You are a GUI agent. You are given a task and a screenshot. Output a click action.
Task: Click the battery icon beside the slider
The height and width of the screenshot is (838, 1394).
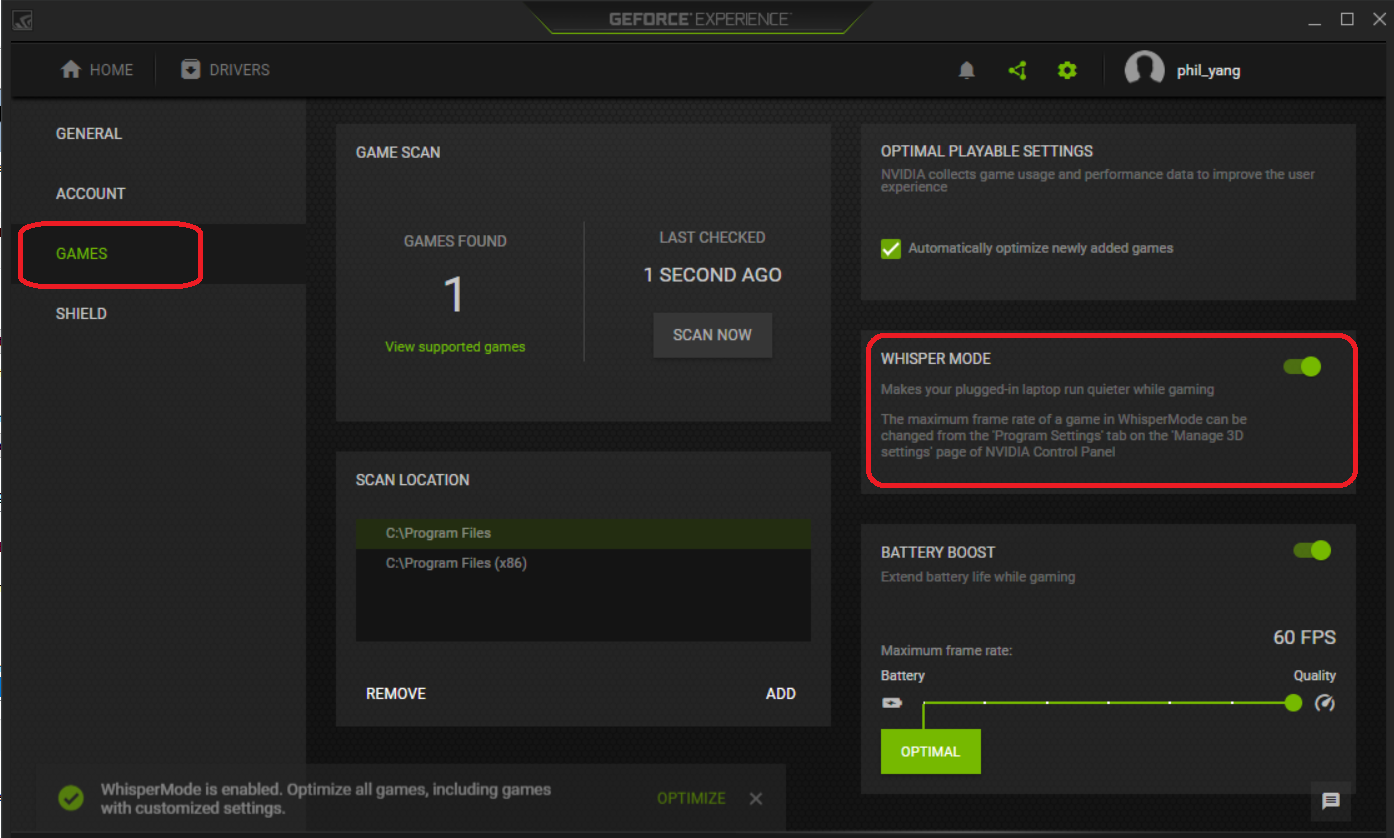point(891,703)
